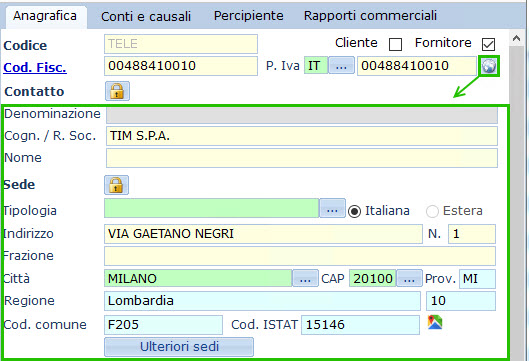Select the Estera radio button
This screenshot has width=529, height=361.
point(432,212)
